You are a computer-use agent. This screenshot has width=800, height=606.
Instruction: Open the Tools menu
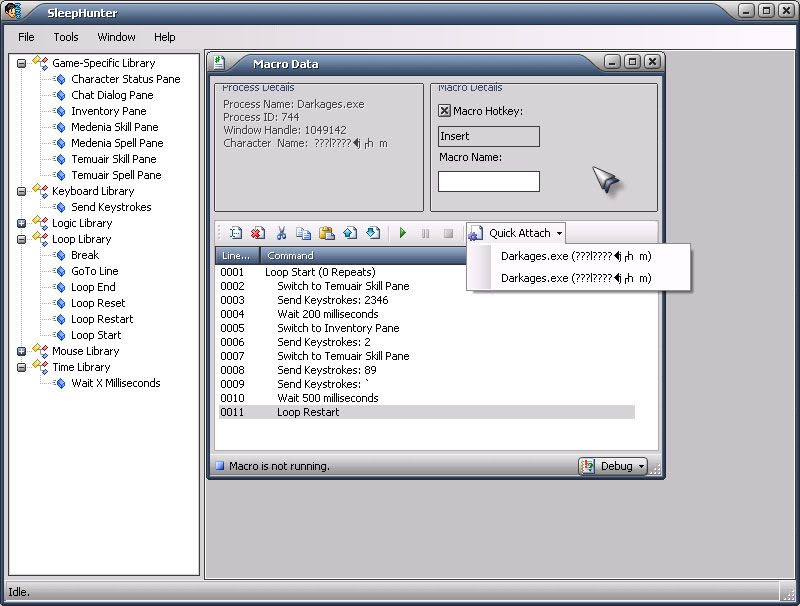tap(66, 37)
